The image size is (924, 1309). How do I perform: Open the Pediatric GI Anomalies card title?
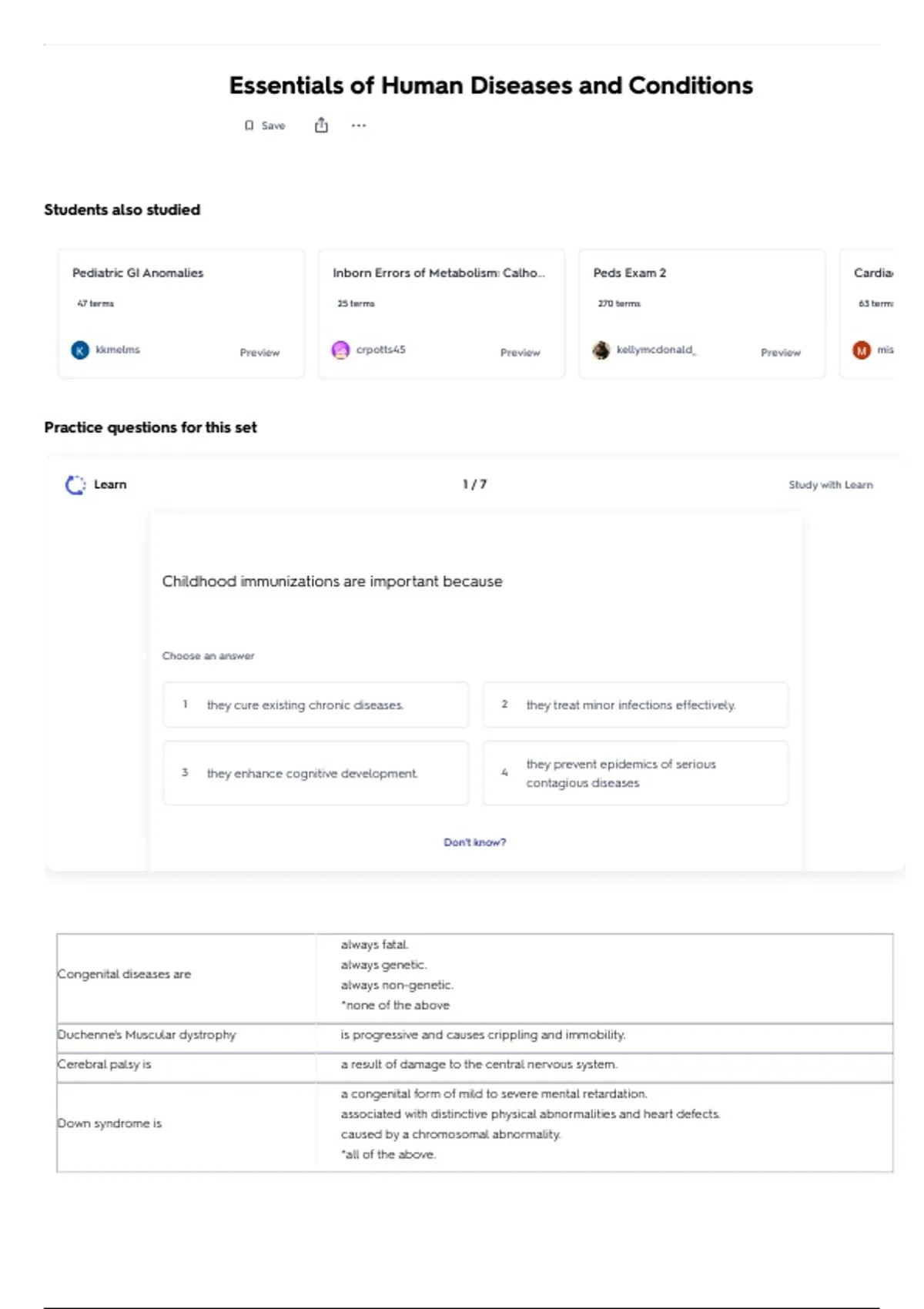pos(138,273)
